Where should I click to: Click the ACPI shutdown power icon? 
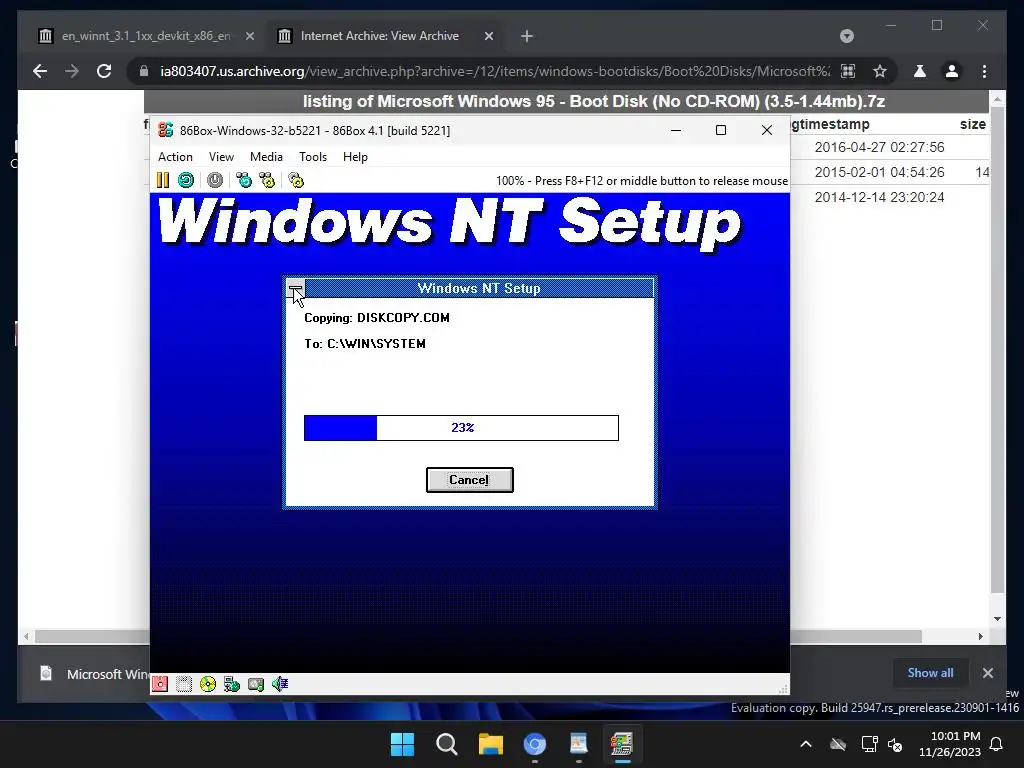pyautogui.click(x=215, y=180)
